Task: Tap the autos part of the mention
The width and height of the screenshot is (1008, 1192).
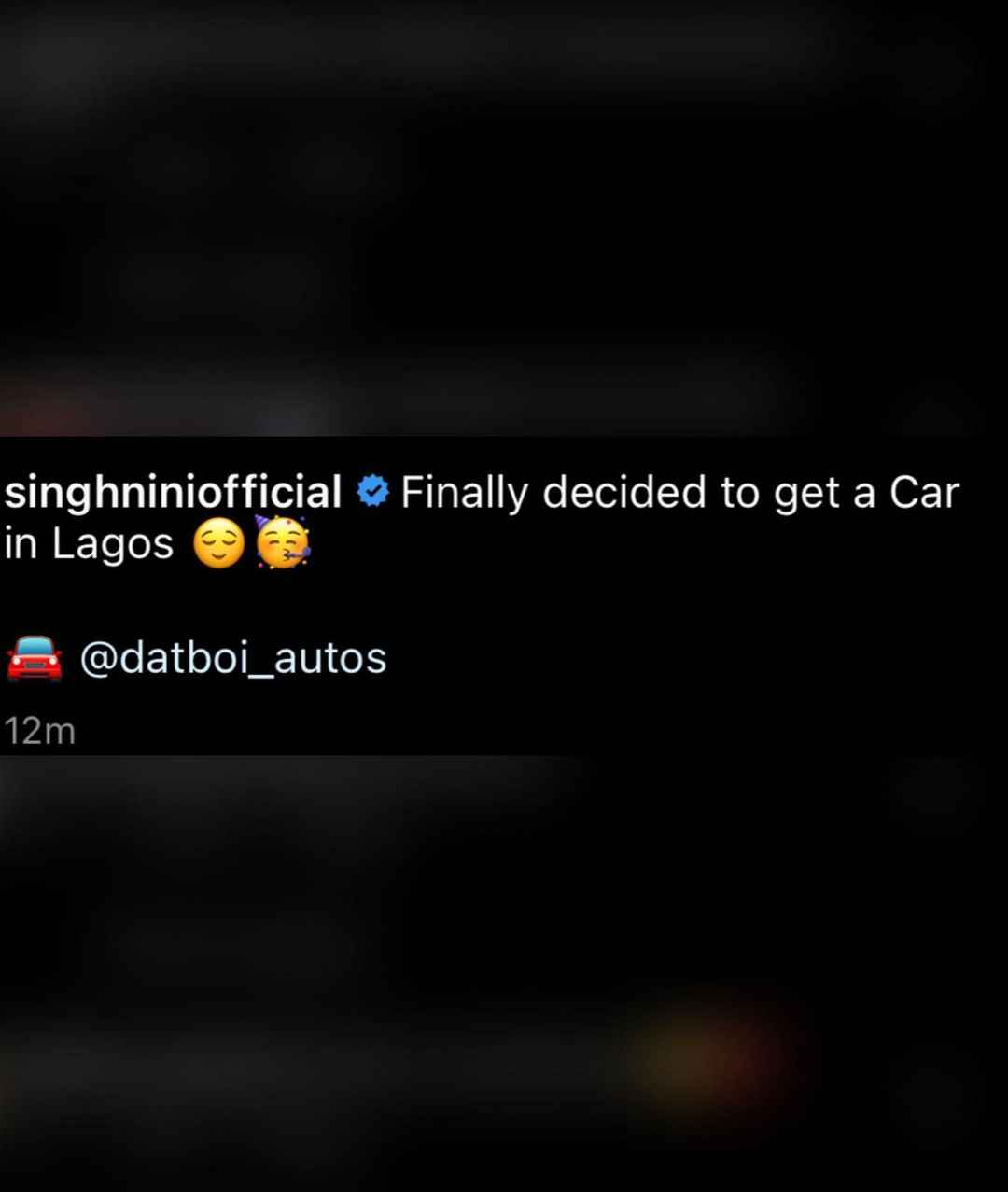Action: point(330,659)
